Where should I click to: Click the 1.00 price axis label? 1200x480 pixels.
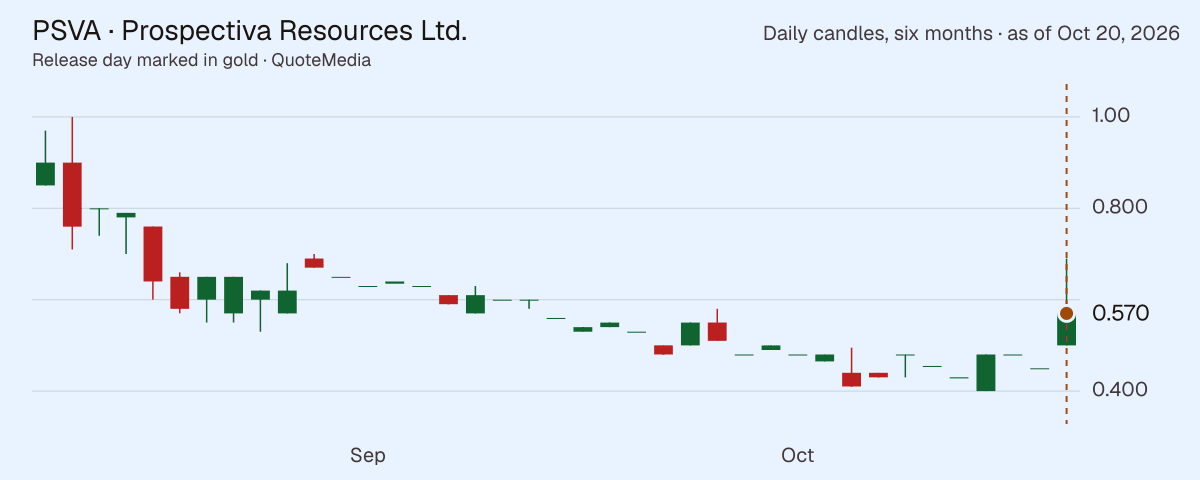(x=1111, y=116)
